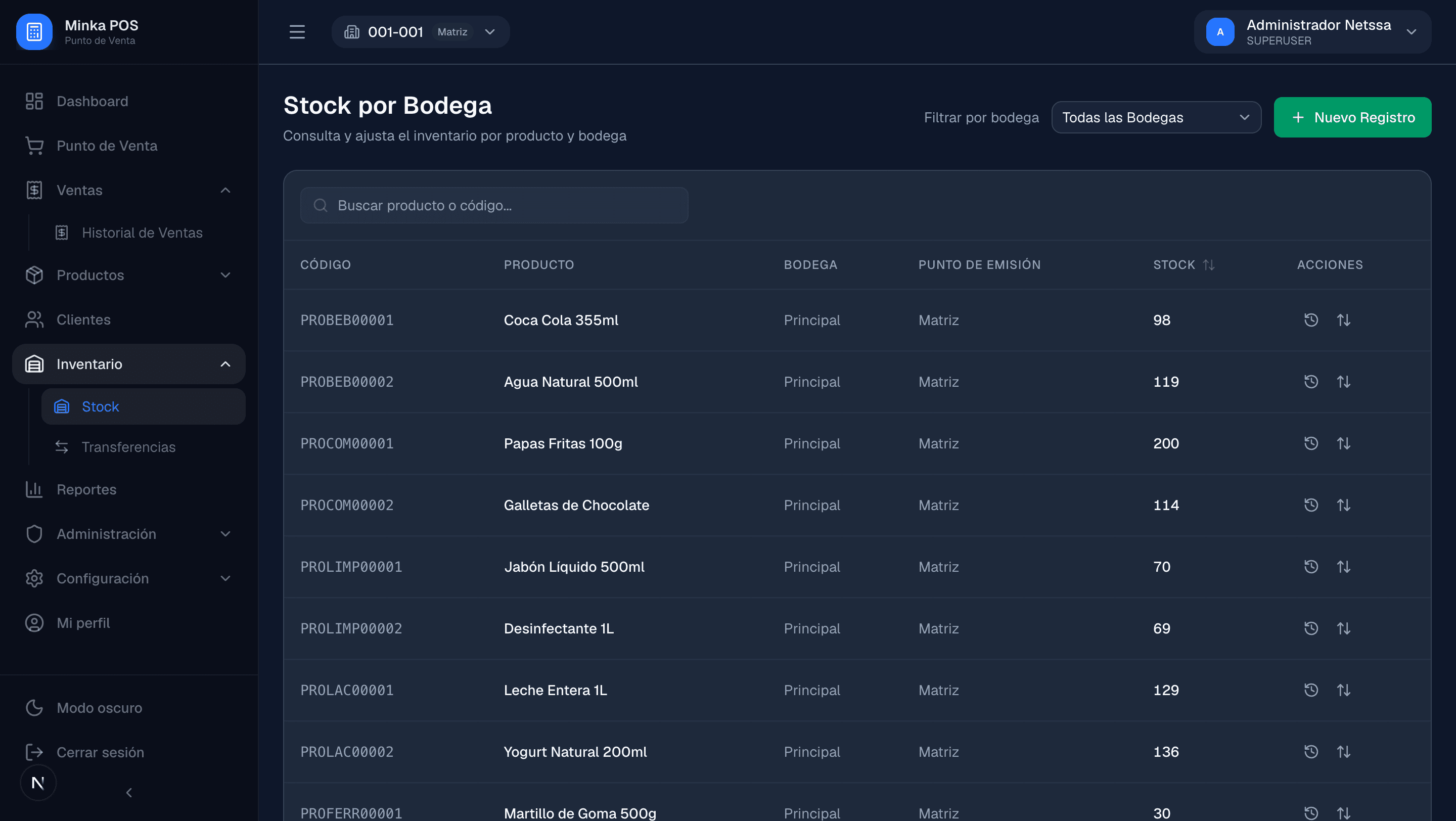
Task: Open Todas las Bodegas filter dropdown
Action: click(x=1156, y=117)
